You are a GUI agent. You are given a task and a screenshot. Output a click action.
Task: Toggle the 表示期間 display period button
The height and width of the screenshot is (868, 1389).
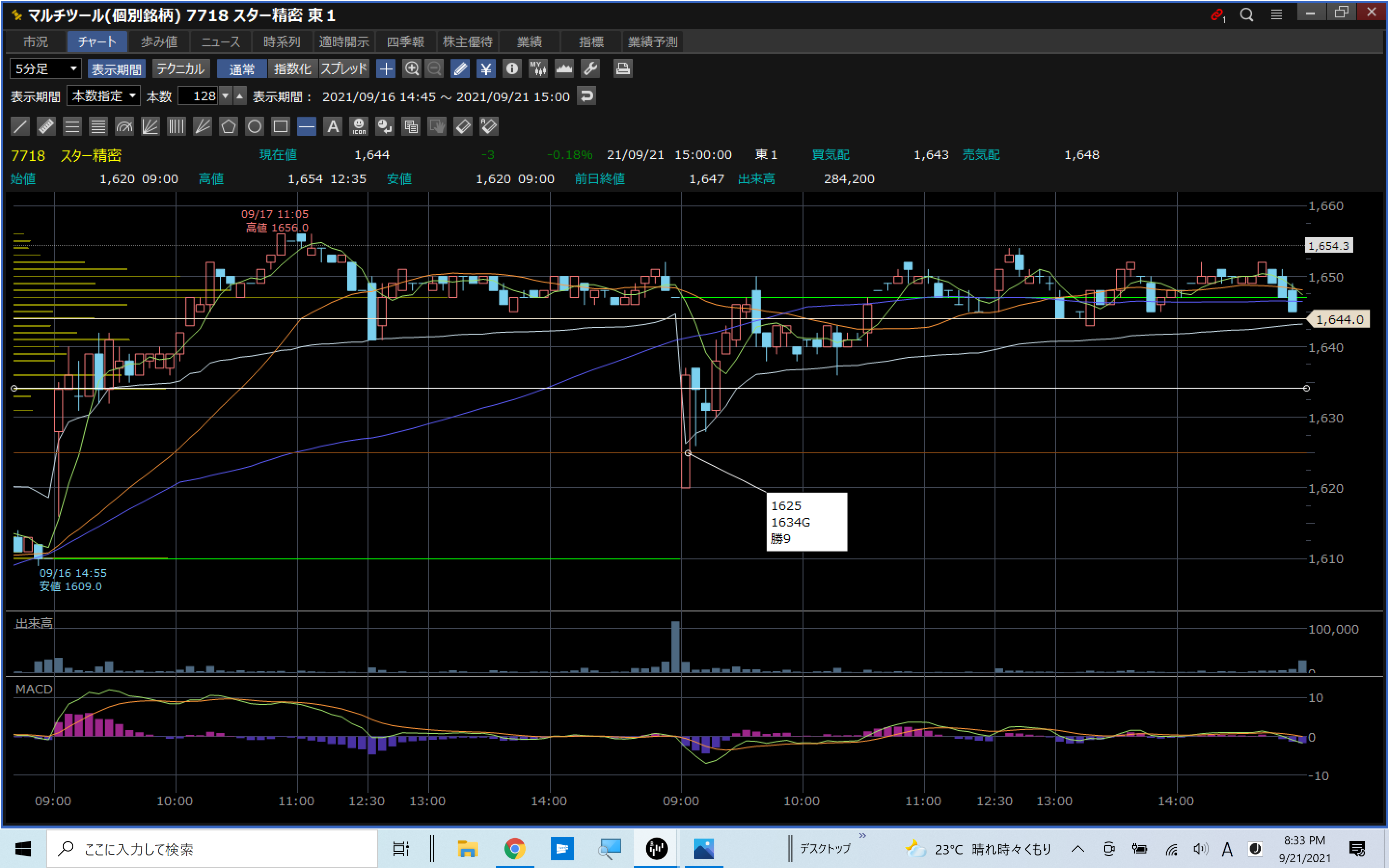click(117, 69)
